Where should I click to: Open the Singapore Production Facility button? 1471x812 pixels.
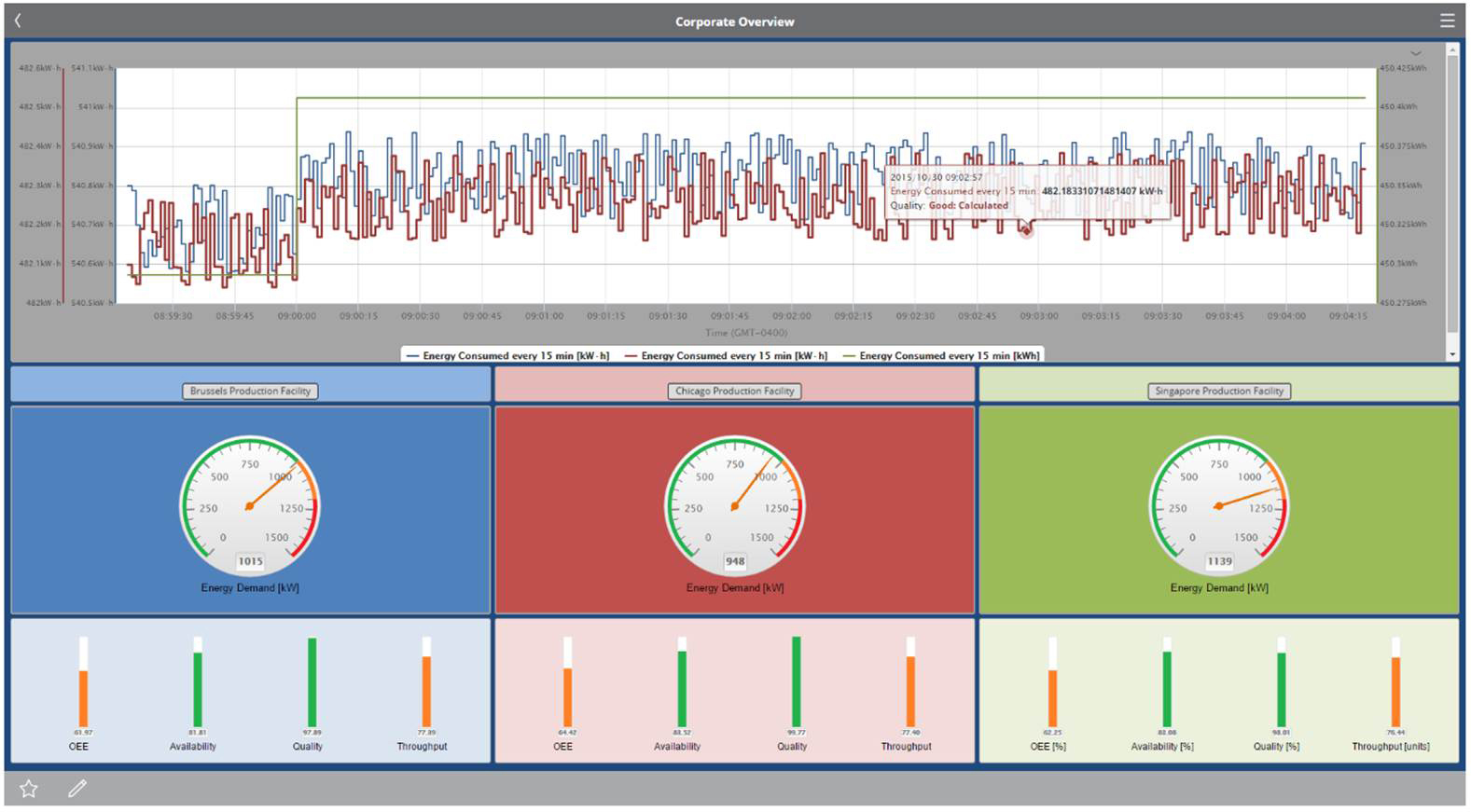pos(1219,391)
